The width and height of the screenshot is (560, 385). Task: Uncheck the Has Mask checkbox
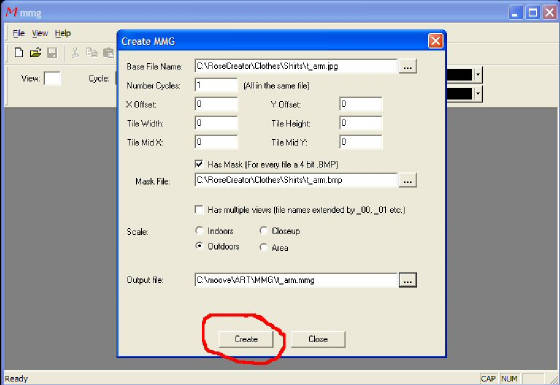[x=199, y=164]
